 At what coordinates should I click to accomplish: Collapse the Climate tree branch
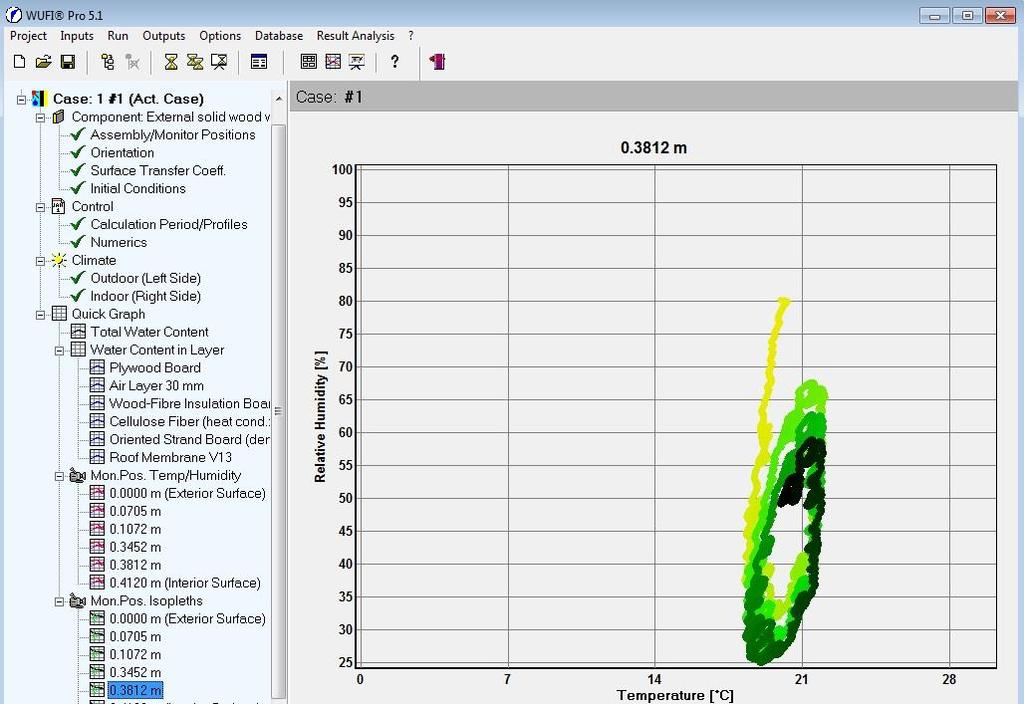40,261
